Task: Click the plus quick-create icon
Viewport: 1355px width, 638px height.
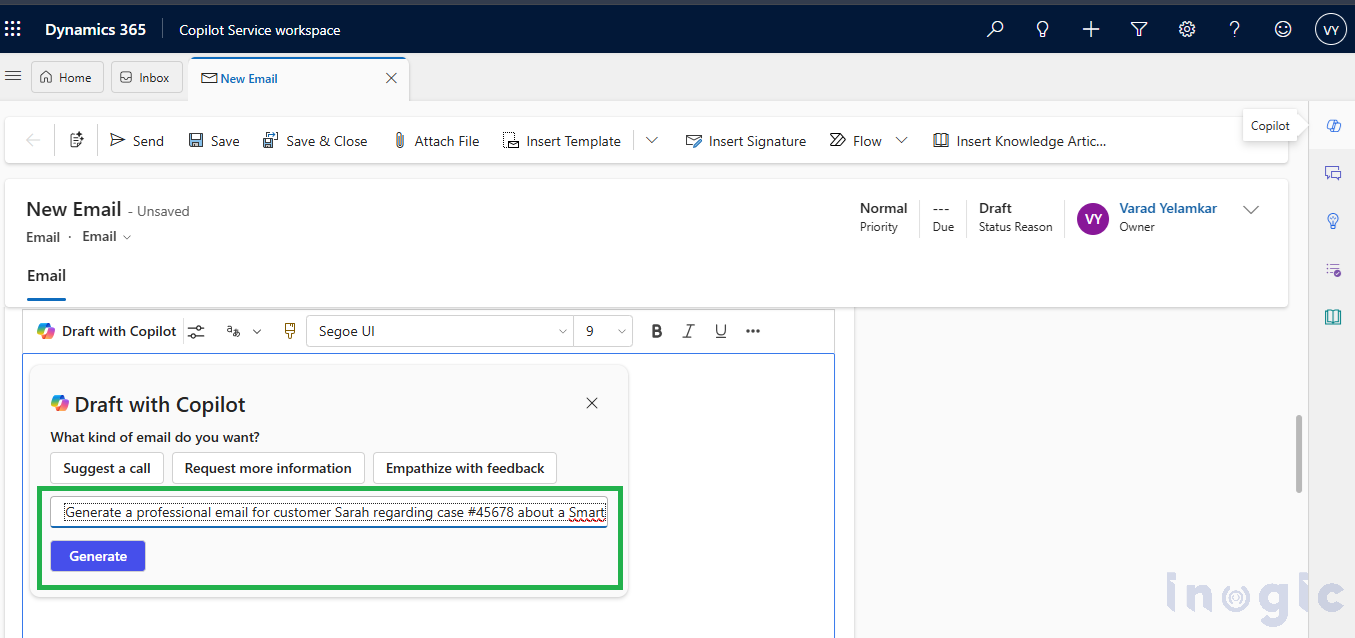Action: click(1091, 30)
